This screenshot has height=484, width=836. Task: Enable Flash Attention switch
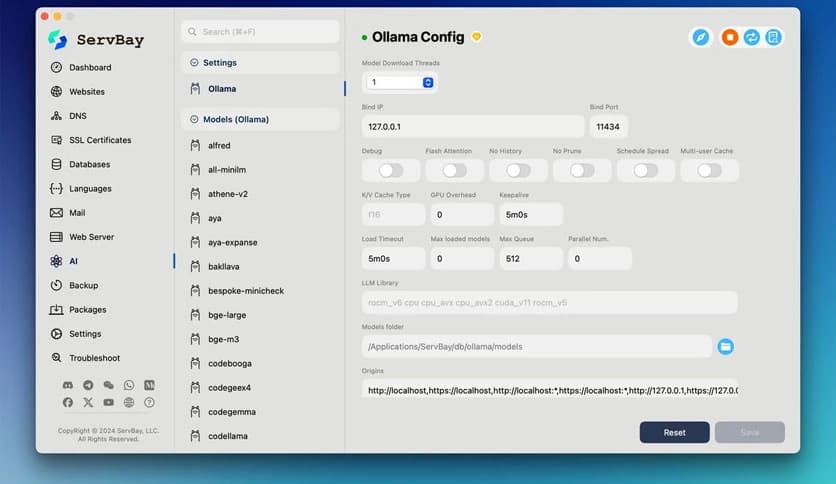(x=454, y=171)
